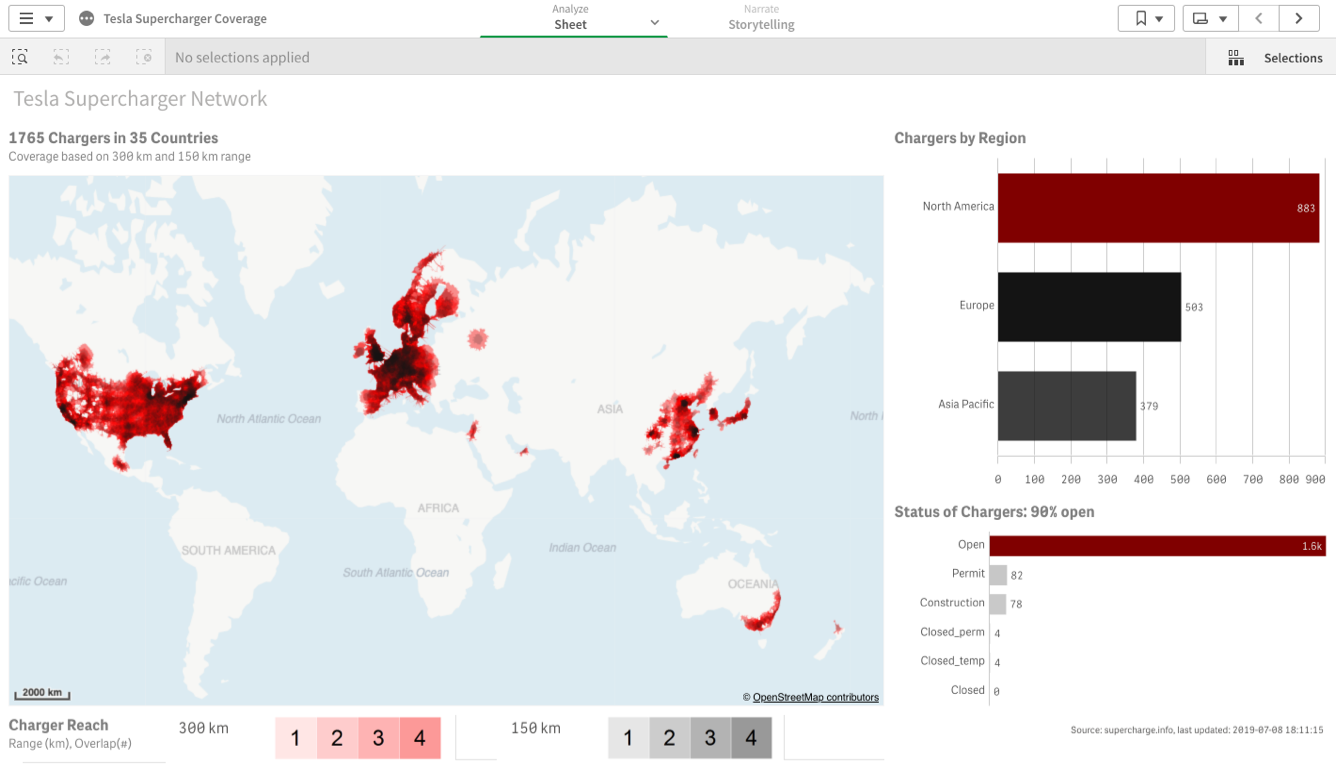This screenshot has height=767, width=1336.
Task: Click 300 km red swatch 2
Action: (337, 738)
